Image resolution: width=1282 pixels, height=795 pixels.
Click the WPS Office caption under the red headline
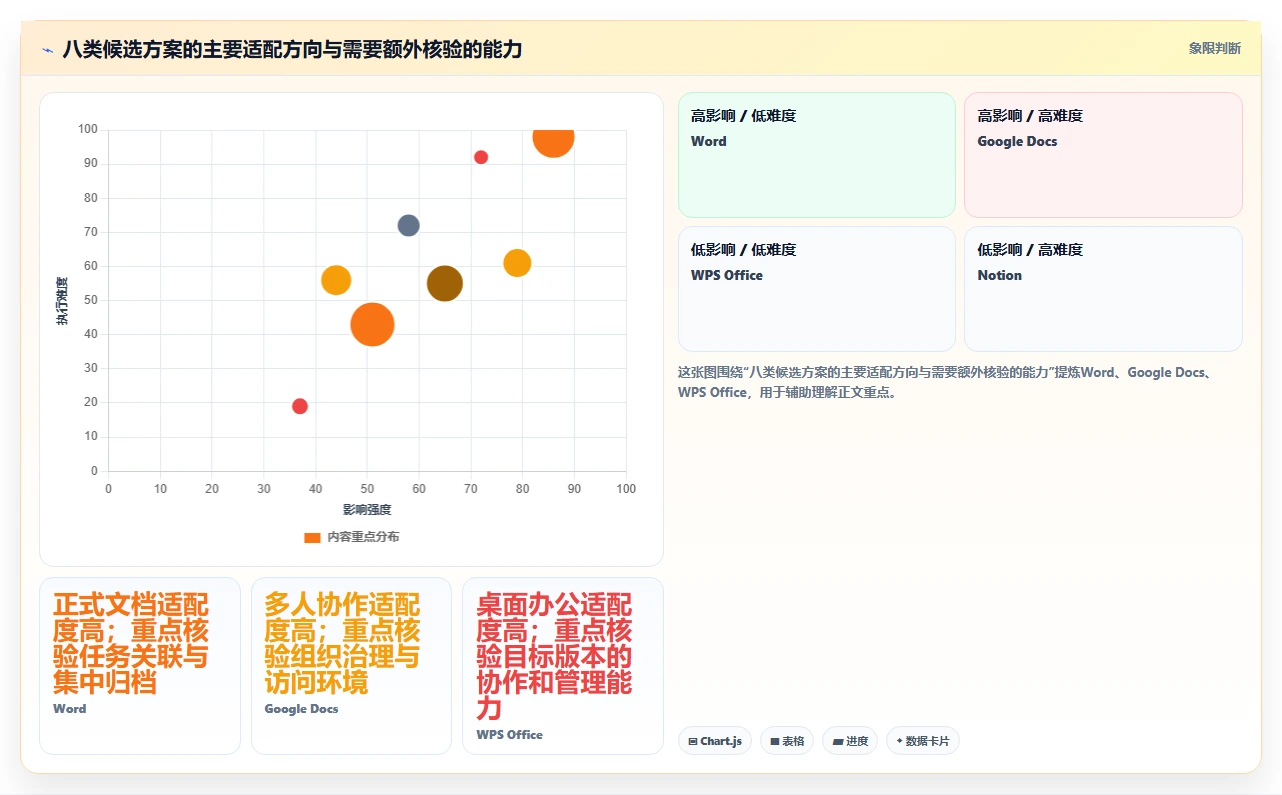509,734
